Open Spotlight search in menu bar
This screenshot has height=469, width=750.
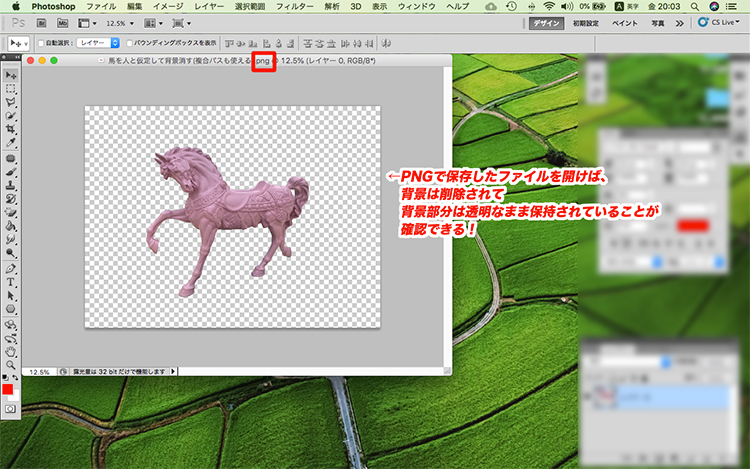click(x=695, y=6)
